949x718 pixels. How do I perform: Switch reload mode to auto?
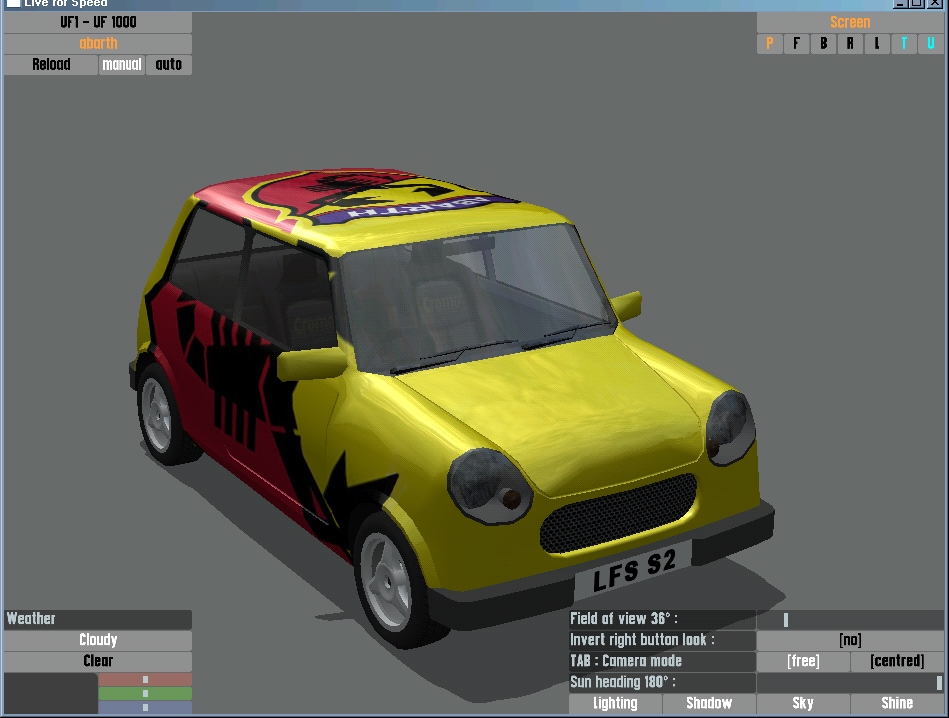coord(169,65)
